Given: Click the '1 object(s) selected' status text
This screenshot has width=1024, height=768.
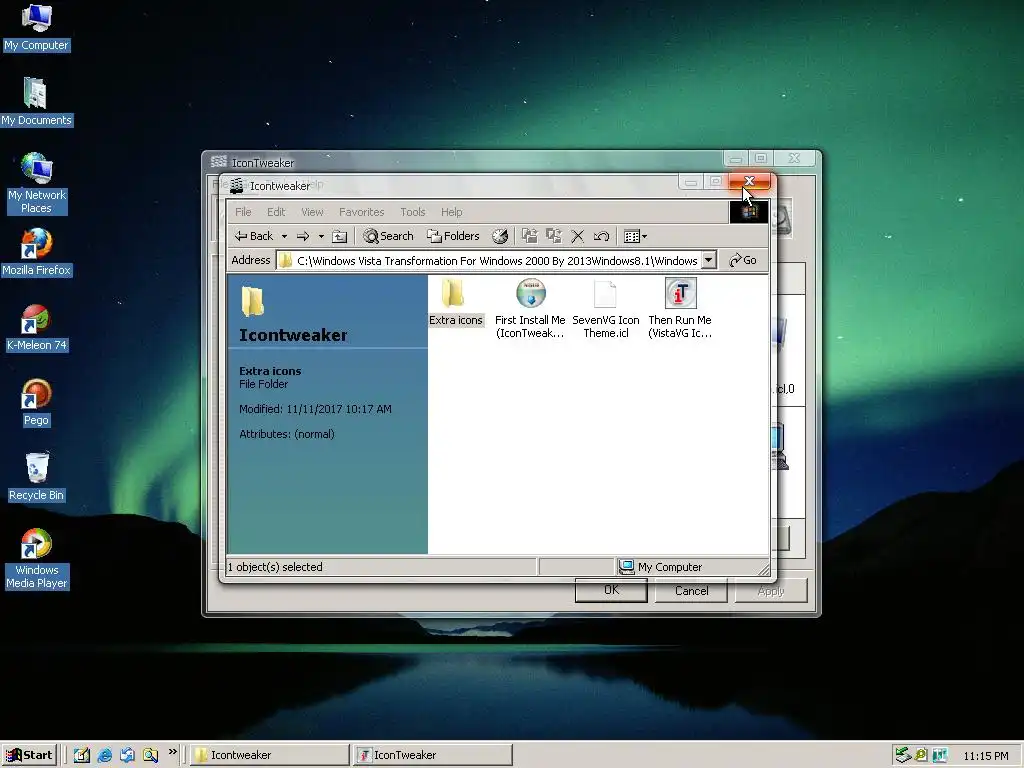Looking at the screenshot, I should coord(275,567).
